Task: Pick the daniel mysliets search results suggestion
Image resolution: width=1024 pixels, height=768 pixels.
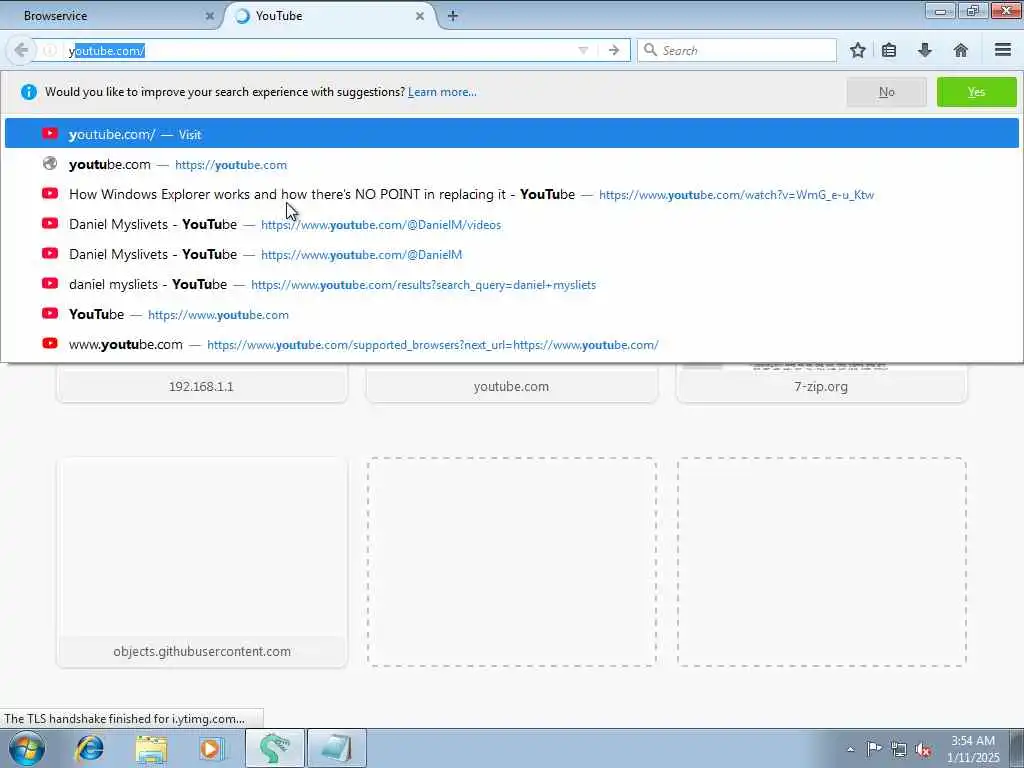Action: tap(511, 284)
